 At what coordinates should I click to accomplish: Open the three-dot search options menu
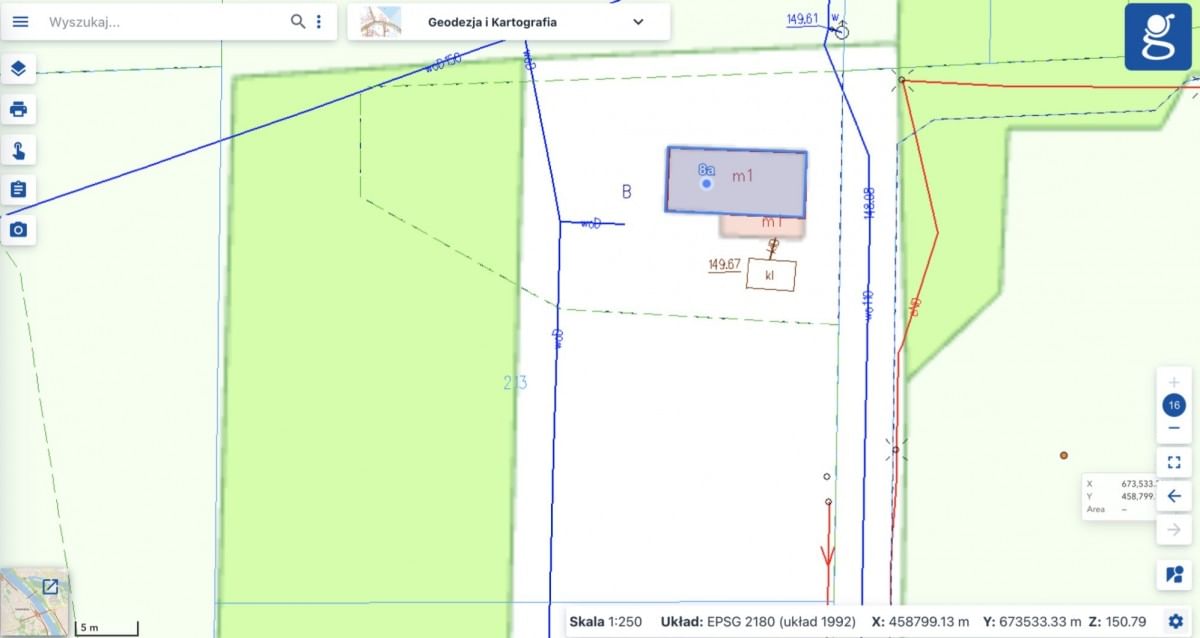coord(319,21)
